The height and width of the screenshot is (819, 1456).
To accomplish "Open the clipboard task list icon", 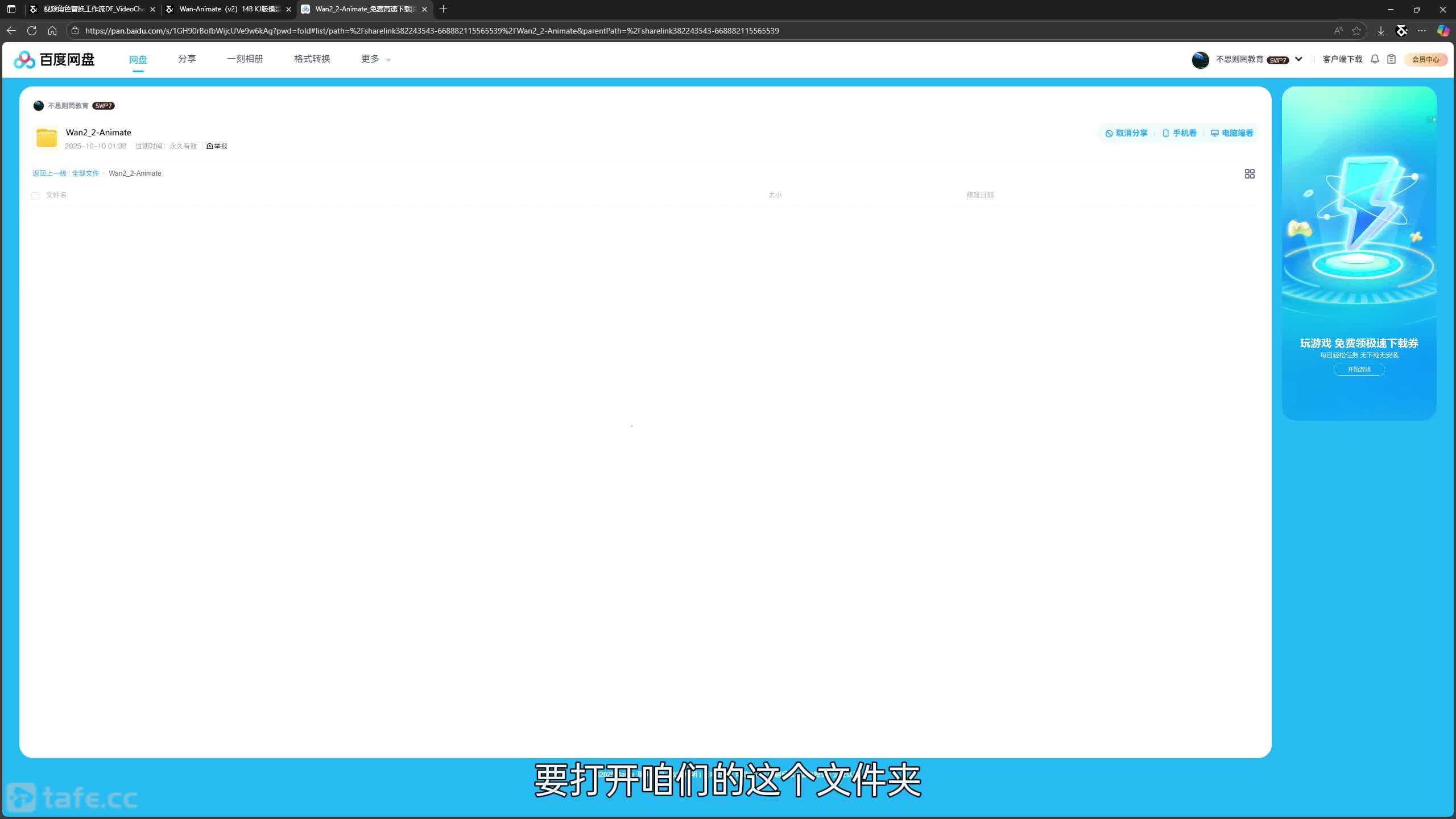I will (x=1391, y=59).
